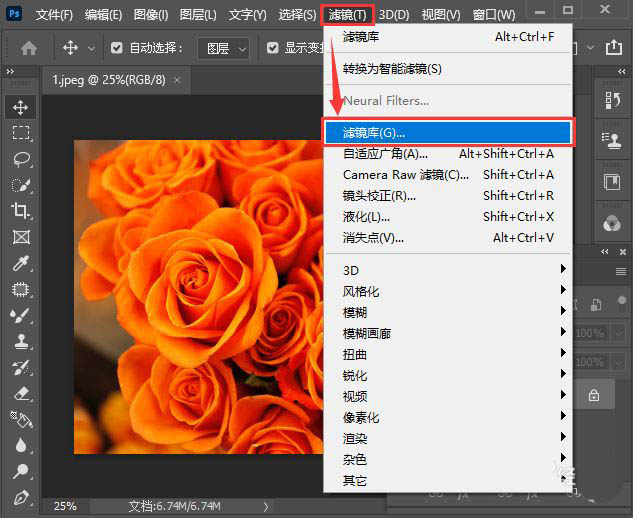Expand the 3D filter submenu
Screen dimensions: 633x518
[448, 270]
